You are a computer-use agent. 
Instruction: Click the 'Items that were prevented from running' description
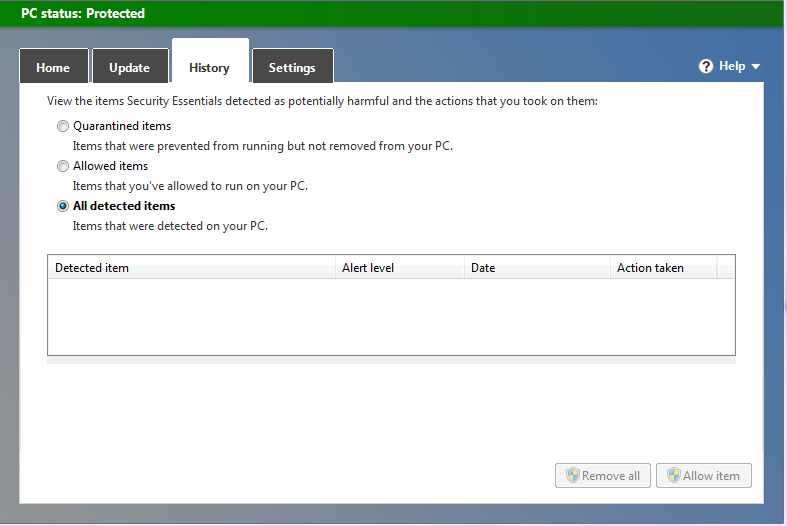(263, 146)
